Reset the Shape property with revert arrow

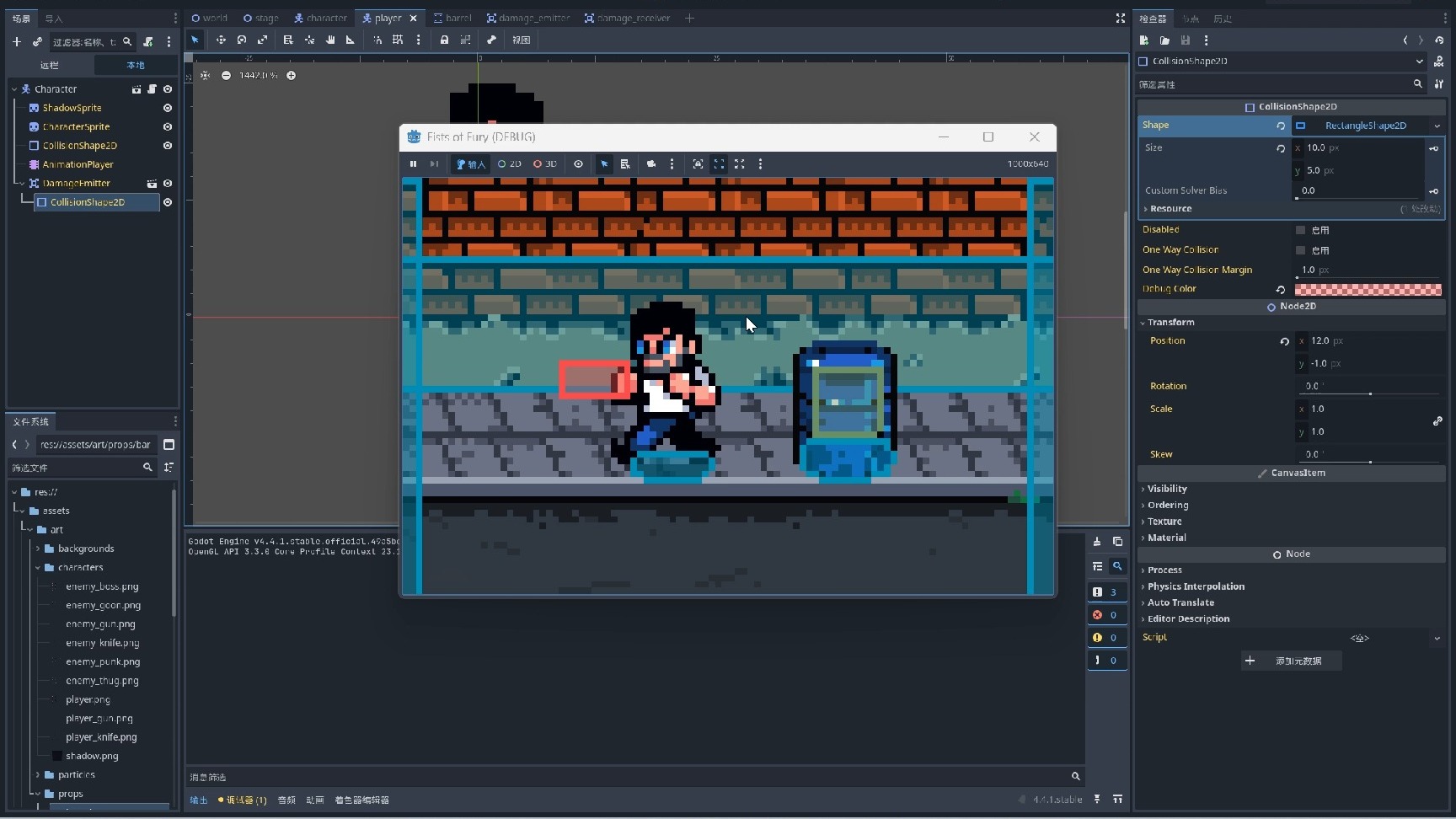1281,126
